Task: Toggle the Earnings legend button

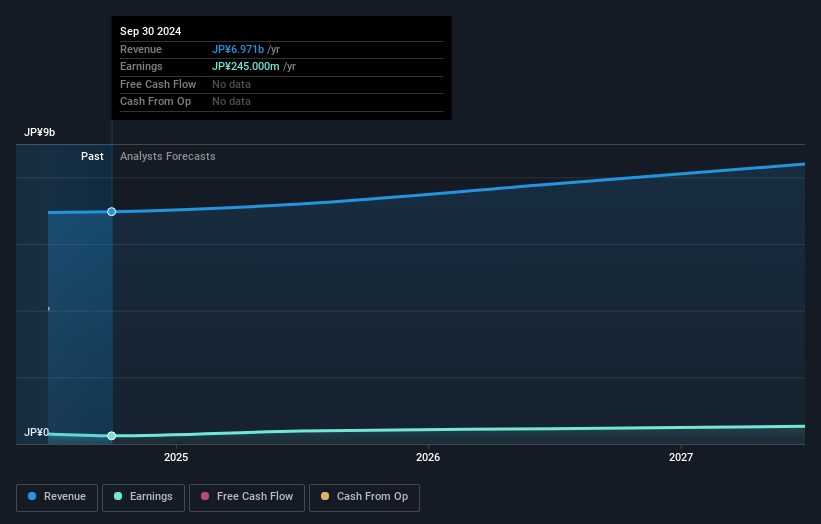Action: (x=143, y=497)
